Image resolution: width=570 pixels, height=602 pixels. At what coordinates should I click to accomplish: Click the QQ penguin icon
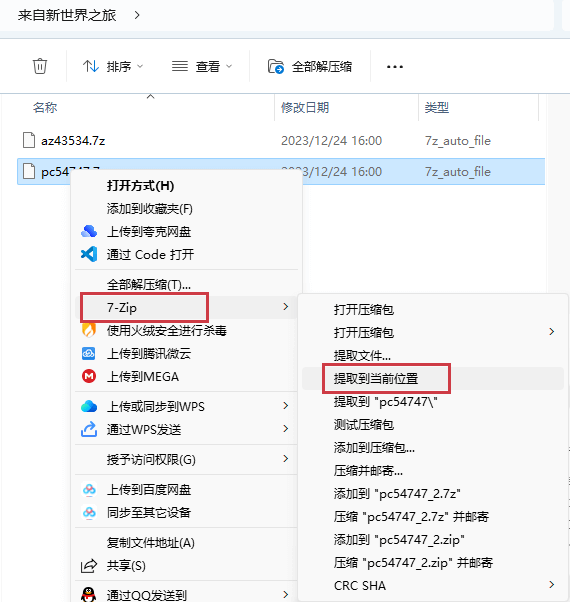(x=89, y=595)
